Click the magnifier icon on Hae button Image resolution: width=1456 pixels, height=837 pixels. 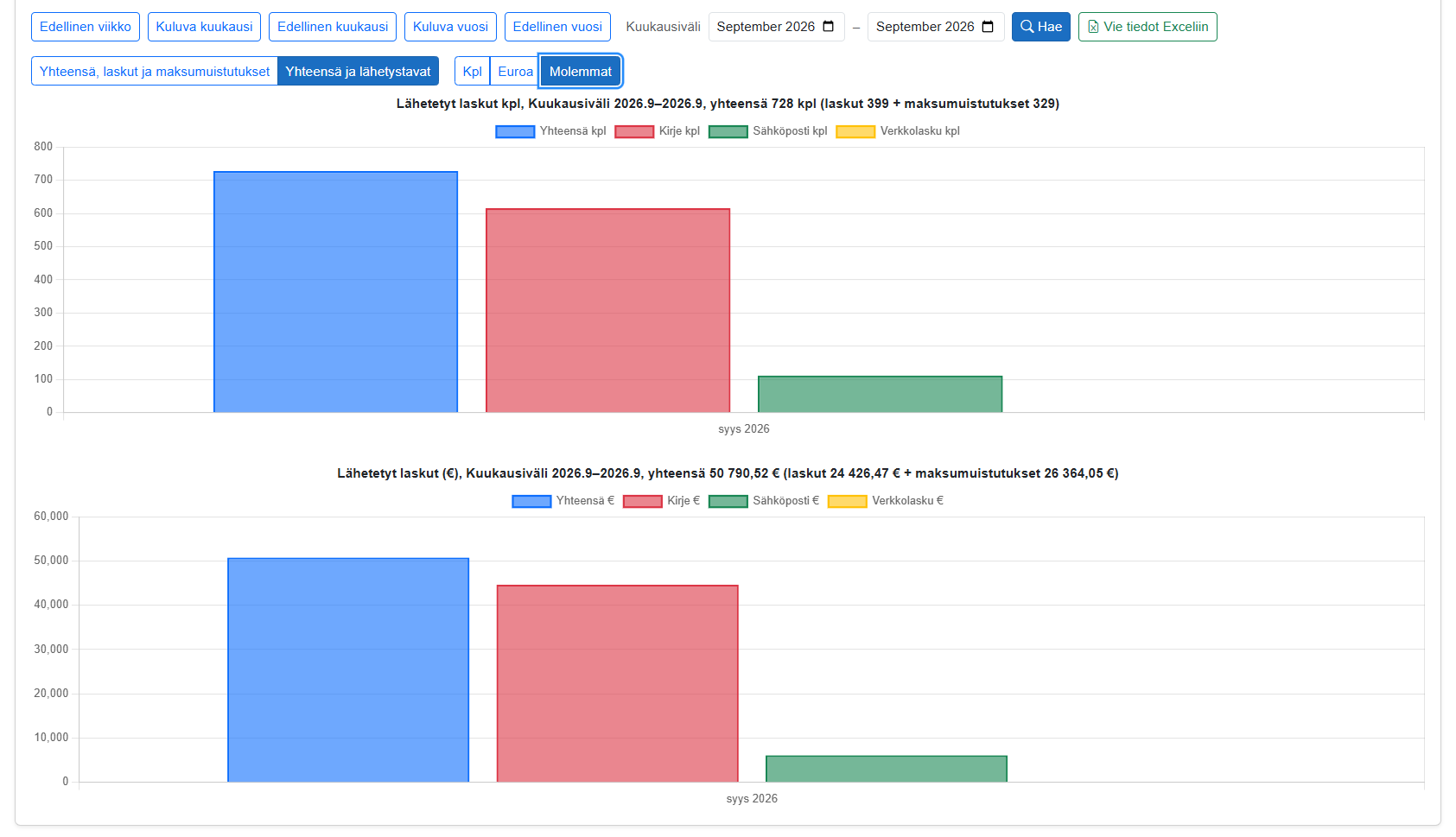[1027, 27]
